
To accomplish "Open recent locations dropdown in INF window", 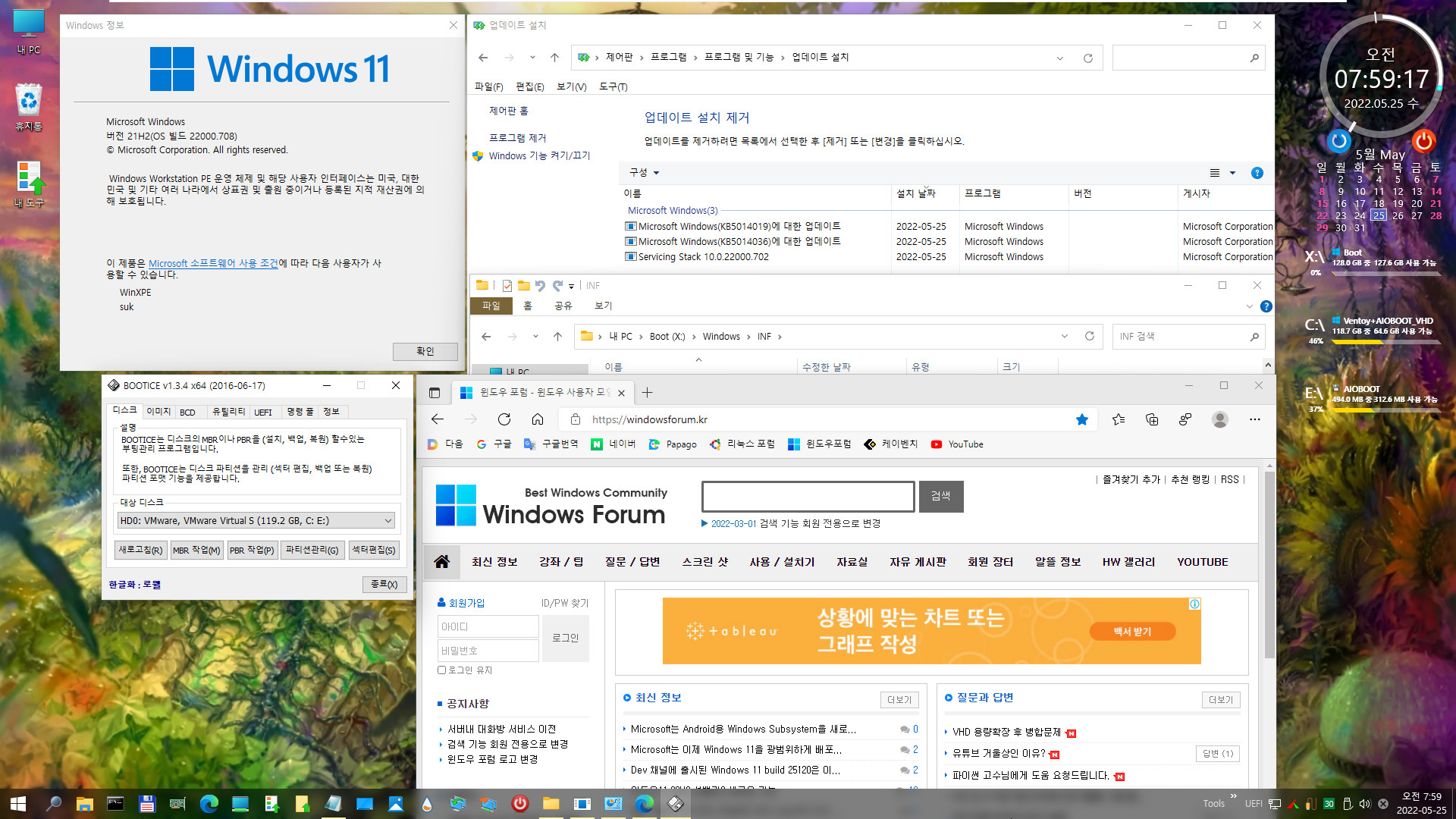I will [x=535, y=337].
